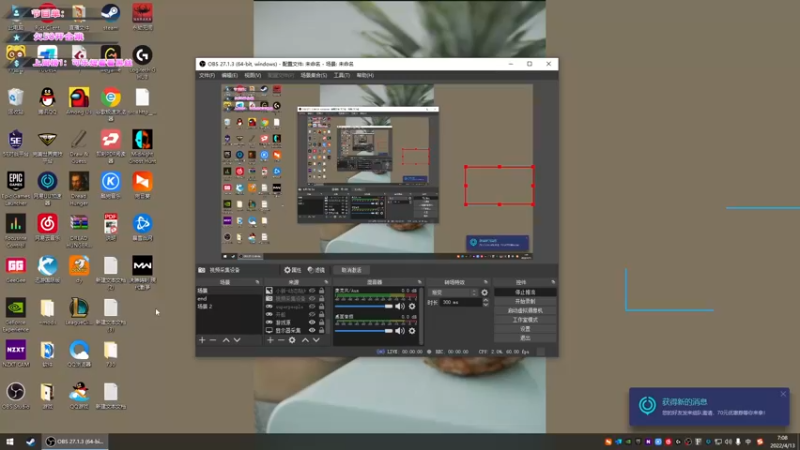Click 启动虚拟摄像机 virtual camera button
Screen dimensions: 800x450
tap(525, 310)
